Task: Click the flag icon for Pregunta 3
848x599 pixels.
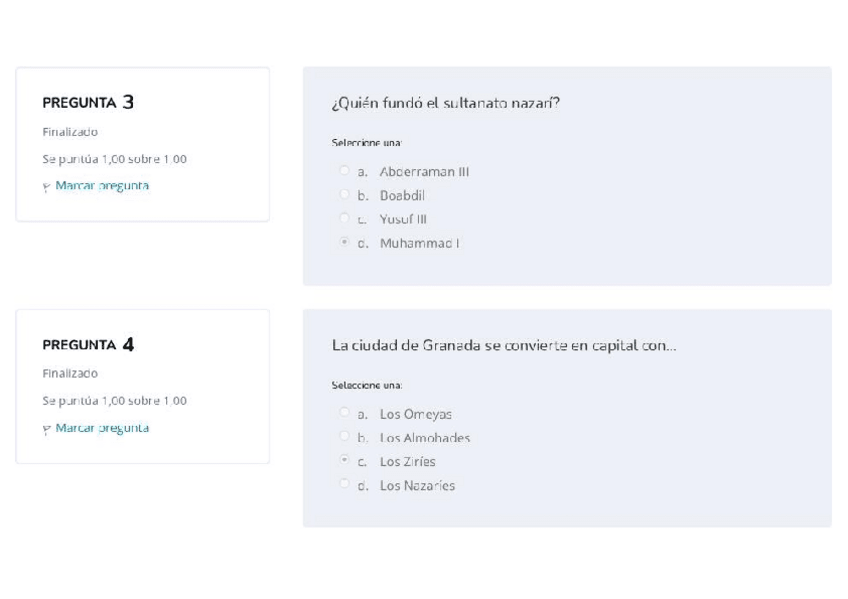Action: tap(47, 186)
